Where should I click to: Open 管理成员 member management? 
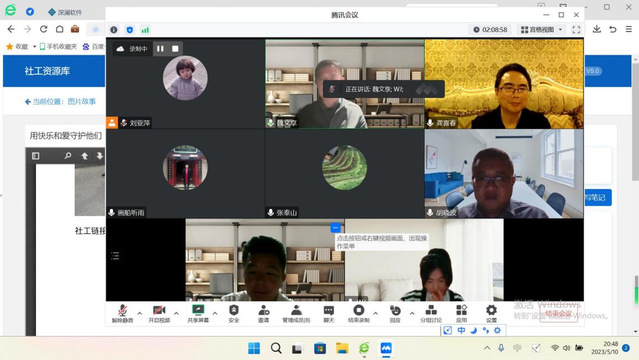tap(296, 314)
